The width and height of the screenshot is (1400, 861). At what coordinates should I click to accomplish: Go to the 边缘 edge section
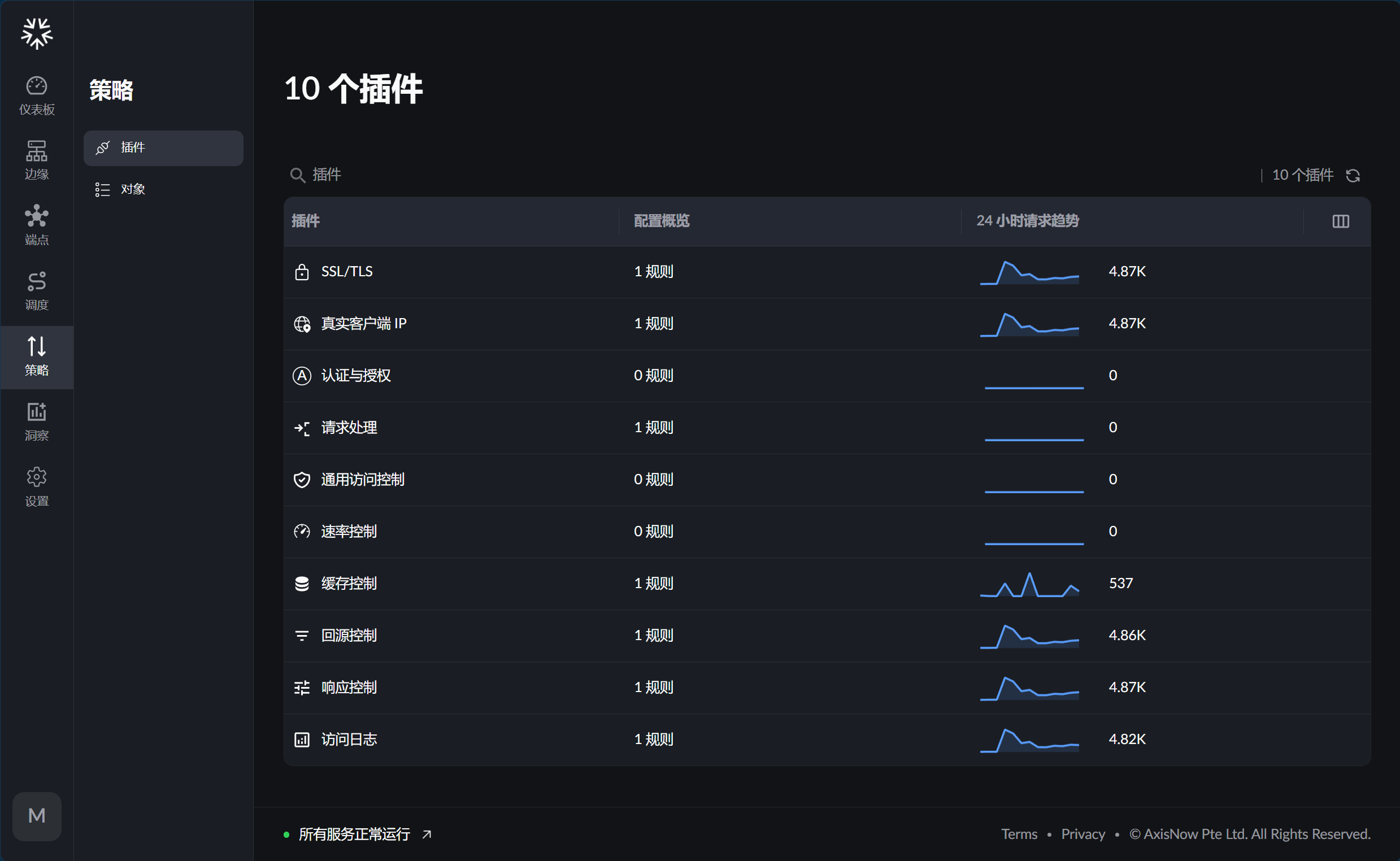pos(37,161)
